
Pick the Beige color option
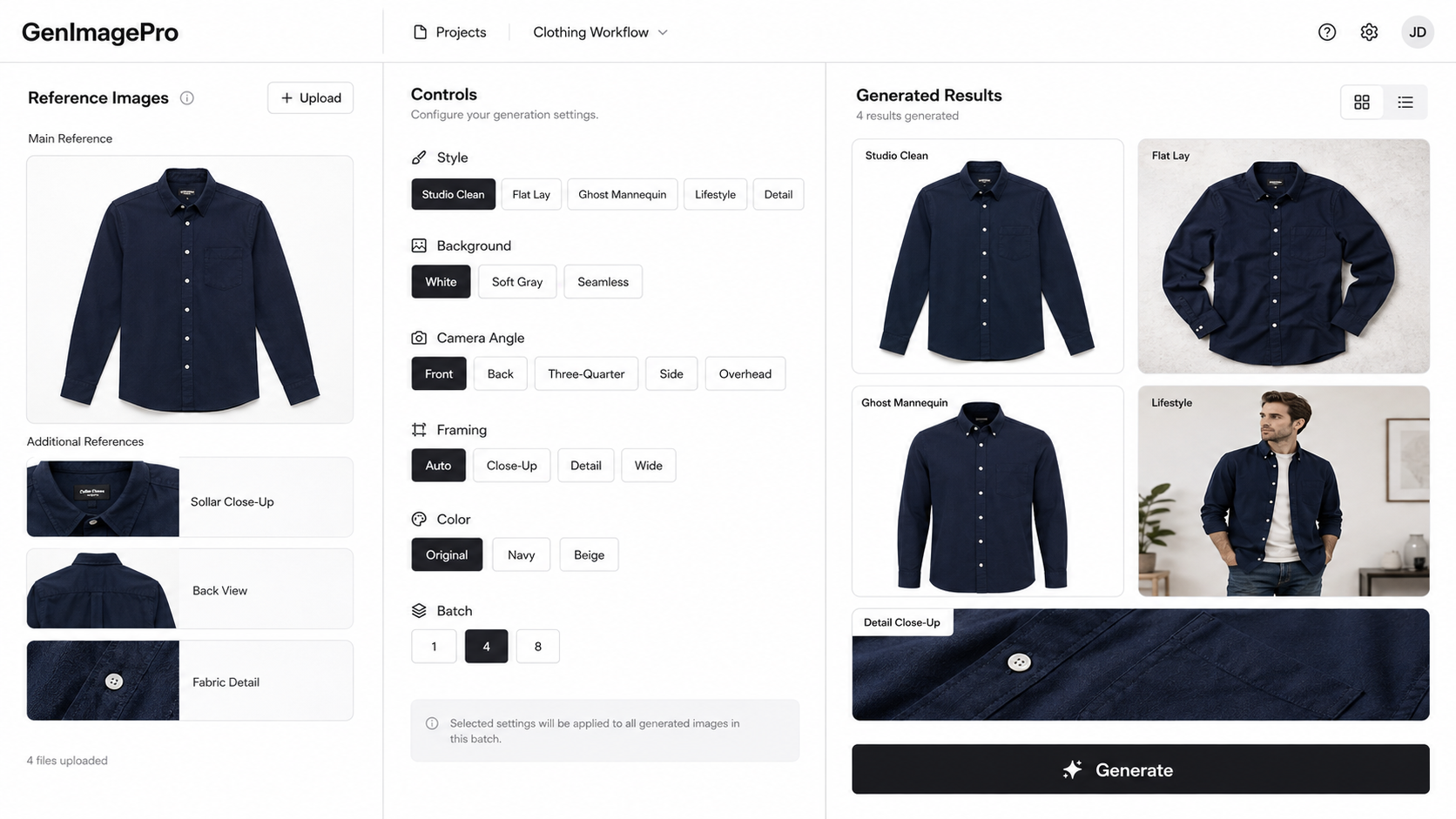click(x=590, y=555)
